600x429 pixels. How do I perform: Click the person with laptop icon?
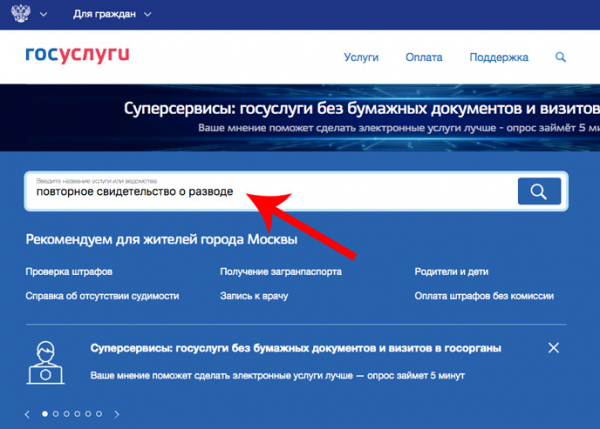[46, 362]
